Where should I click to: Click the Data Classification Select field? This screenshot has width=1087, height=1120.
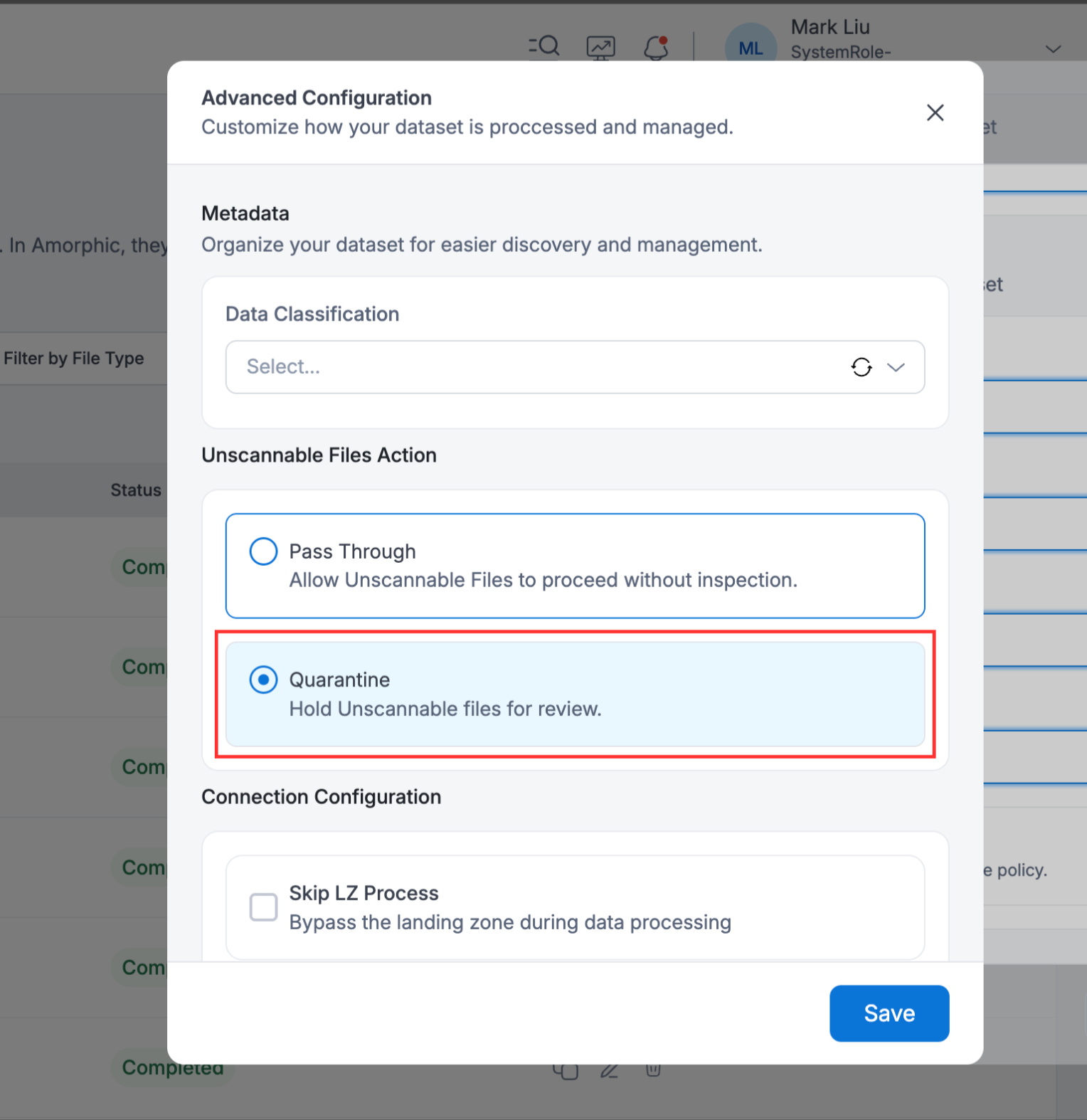(x=534, y=367)
